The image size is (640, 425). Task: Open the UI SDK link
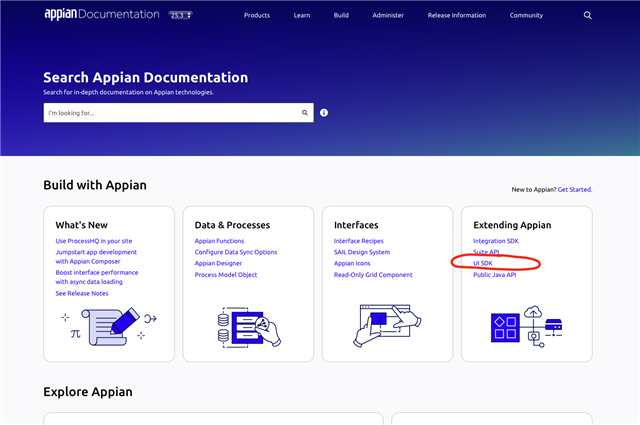483,263
